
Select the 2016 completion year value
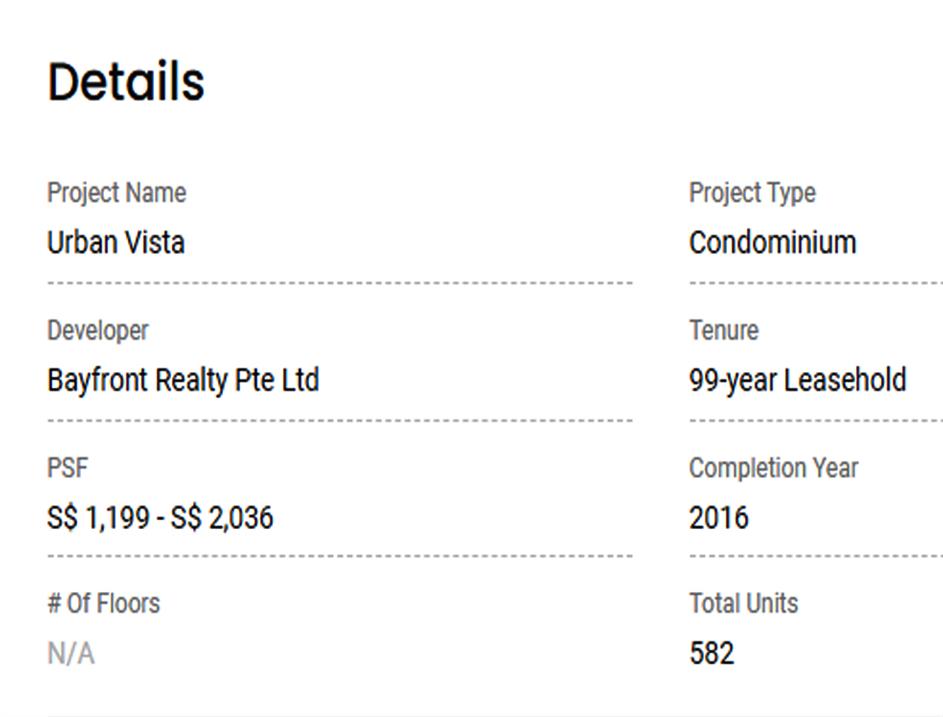[718, 518]
